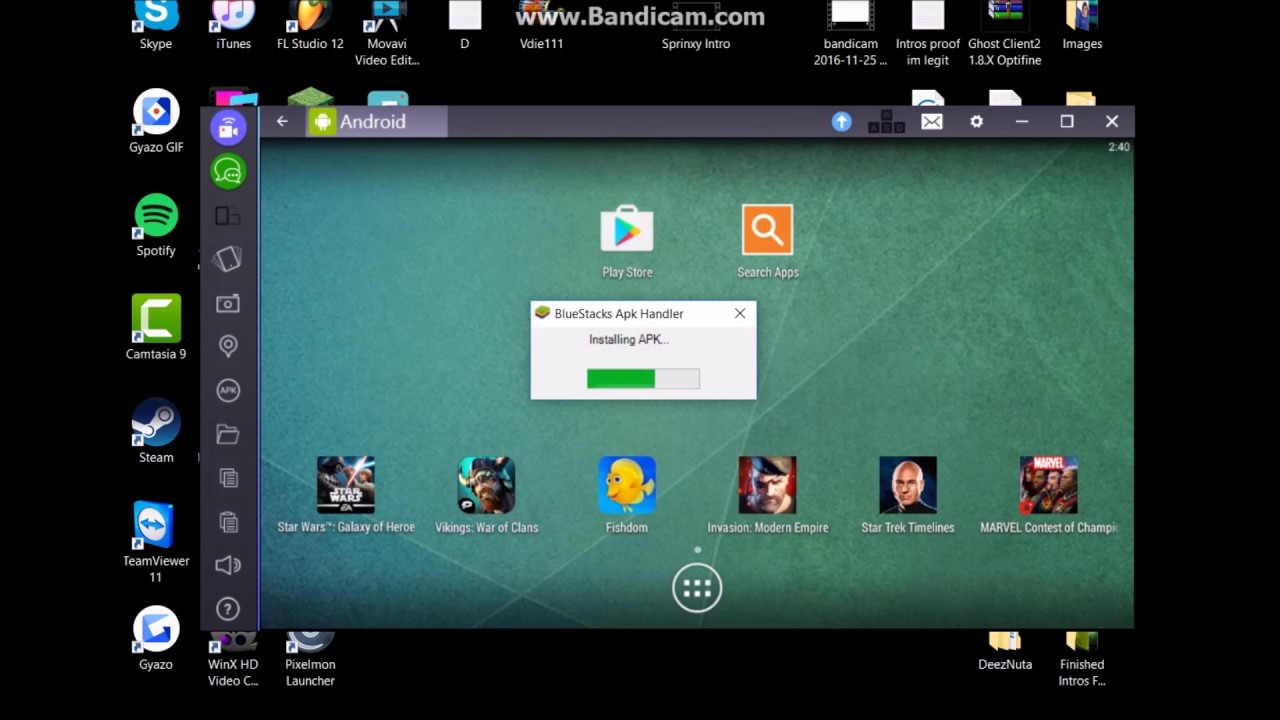Image resolution: width=1280 pixels, height=720 pixels.
Task: Open the Skype desktop shortcut
Action: coord(156,26)
